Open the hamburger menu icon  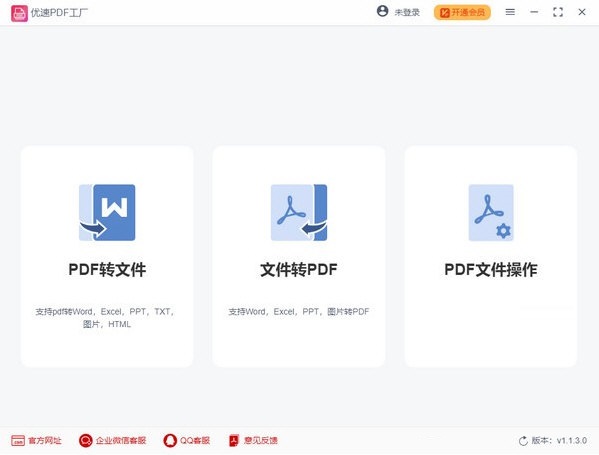[510, 12]
